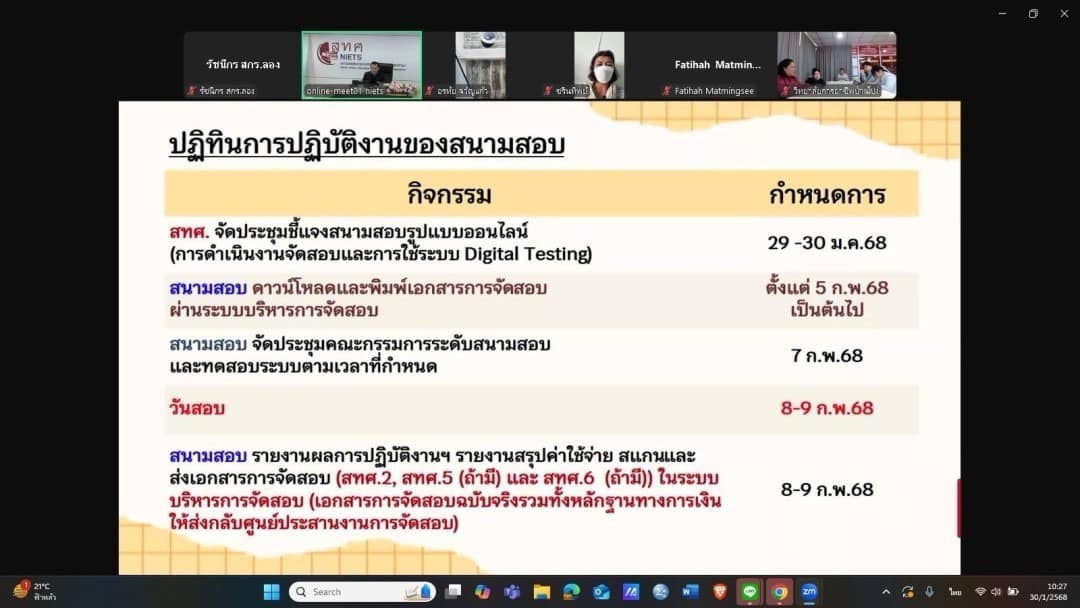This screenshot has height=608, width=1080.
Task: Open File Explorer from taskbar
Action: 541,592
